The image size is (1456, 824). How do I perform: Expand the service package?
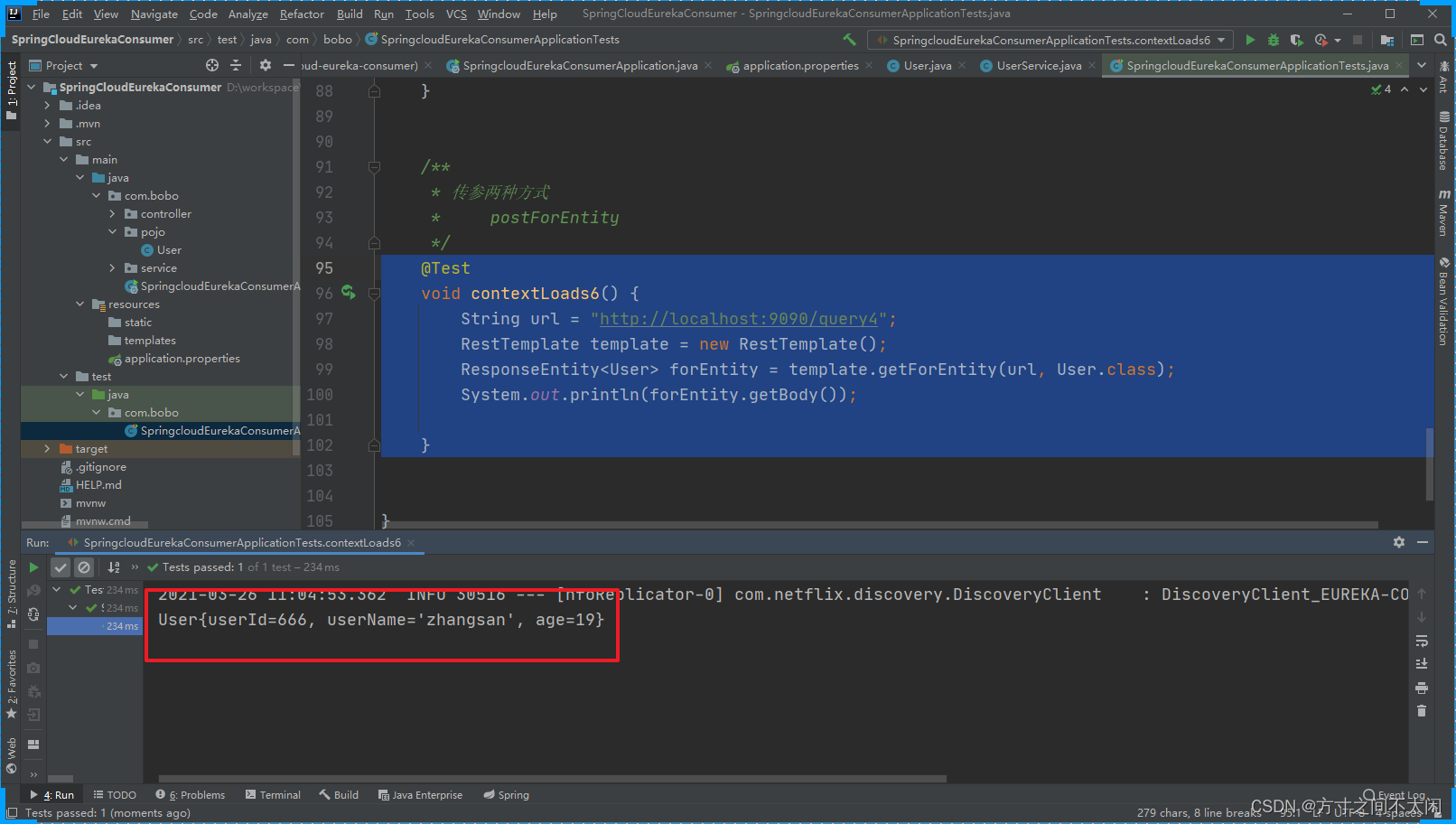(112, 268)
